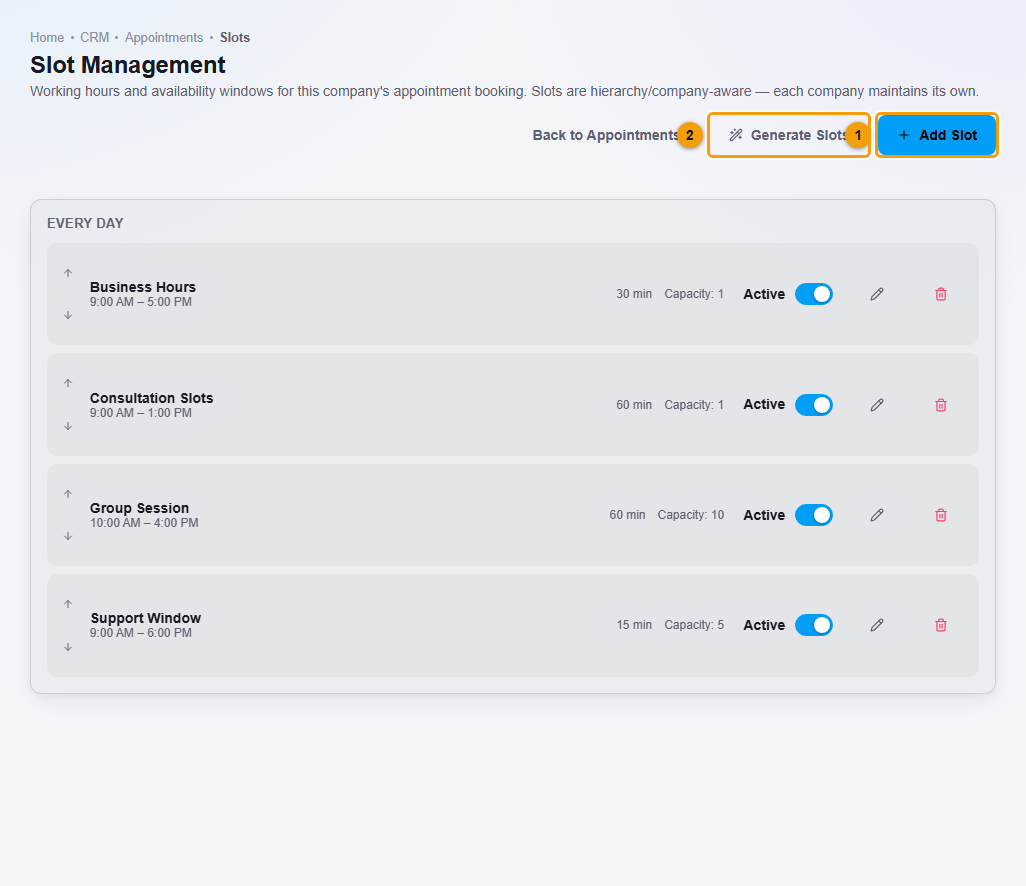Click the 9:00 AM – 1:00 PM time
The image size is (1026, 886).
[x=141, y=413]
